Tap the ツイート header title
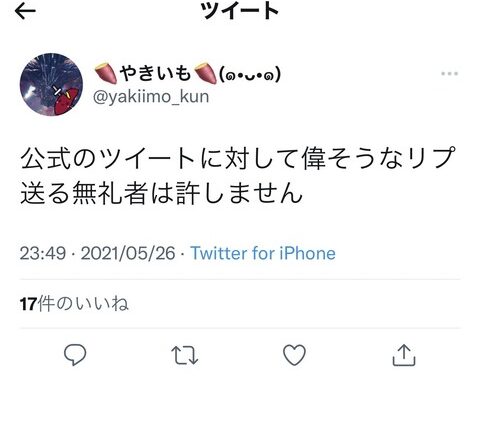 point(240,11)
